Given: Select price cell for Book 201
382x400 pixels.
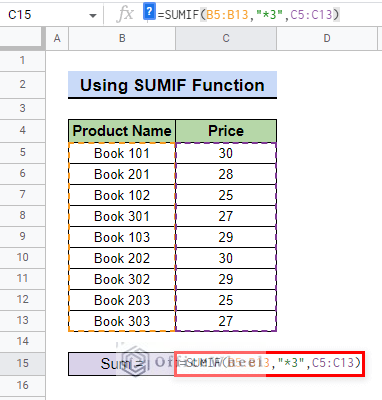Looking at the screenshot, I should 226,174.
